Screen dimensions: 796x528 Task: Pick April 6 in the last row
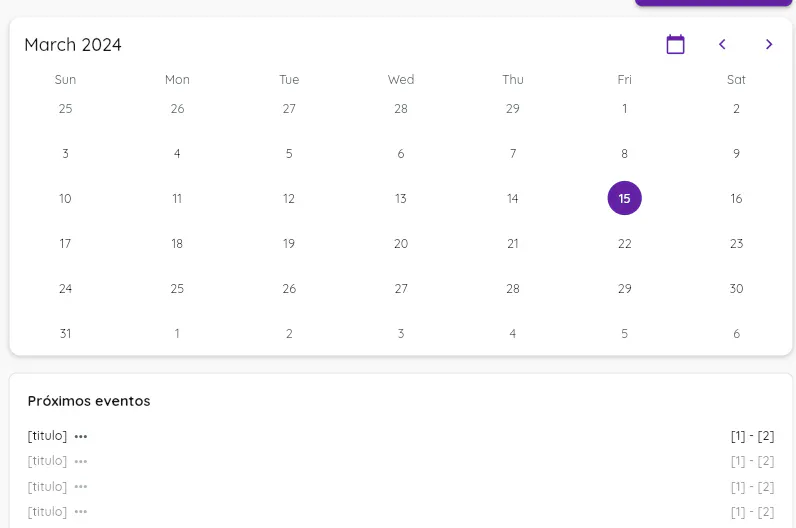(x=736, y=333)
